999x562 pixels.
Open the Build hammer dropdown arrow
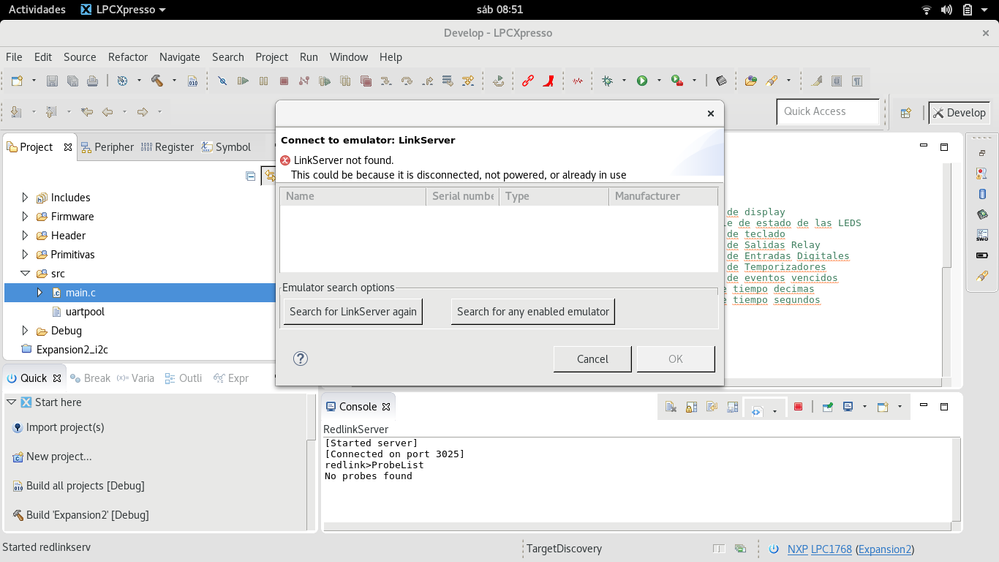[x=174, y=81]
